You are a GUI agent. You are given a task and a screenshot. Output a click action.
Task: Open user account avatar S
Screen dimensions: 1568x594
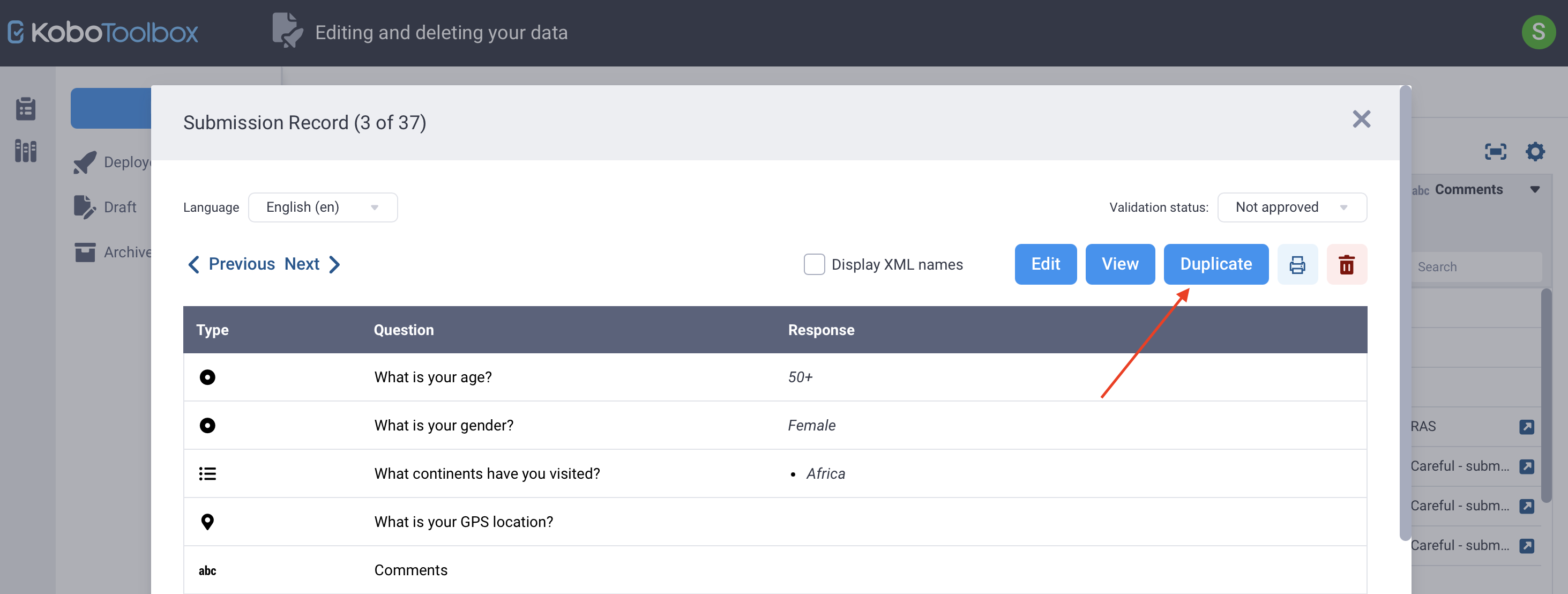tap(1537, 32)
